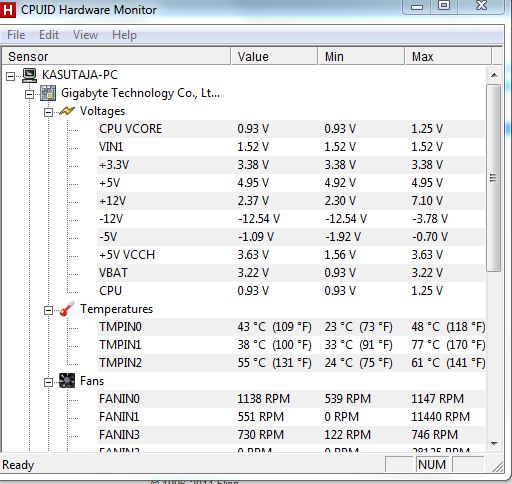
Task: Open the File menu
Action: click(x=16, y=35)
